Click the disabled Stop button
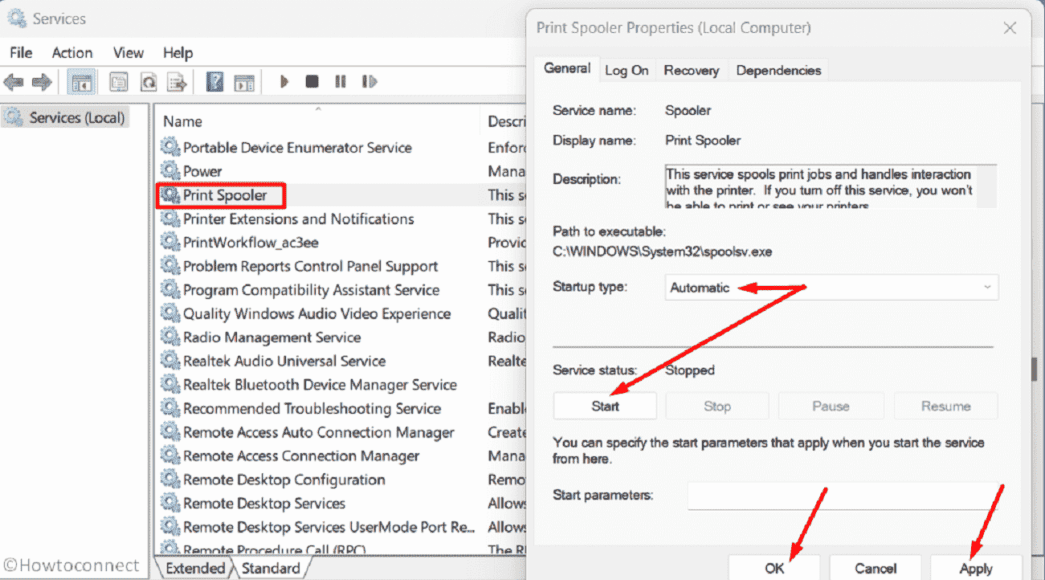The height and width of the screenshot is (580, 1045). click(x=717, y=406)
